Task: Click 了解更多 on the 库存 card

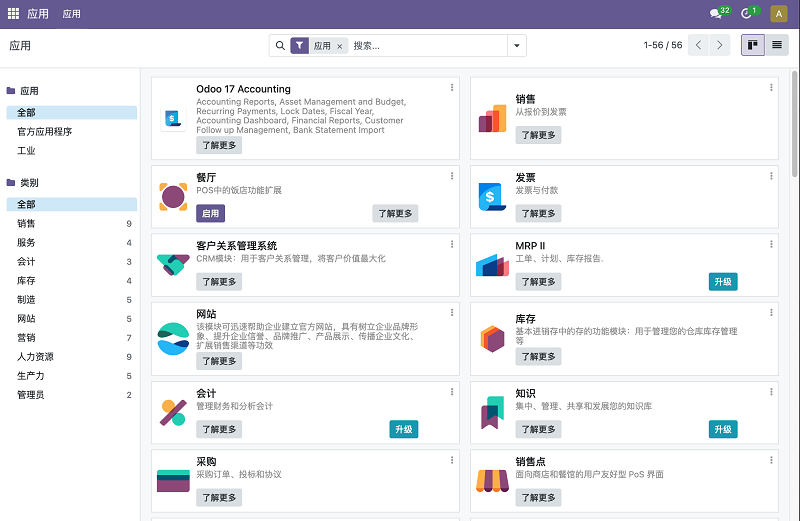Action: click(538, 356)
